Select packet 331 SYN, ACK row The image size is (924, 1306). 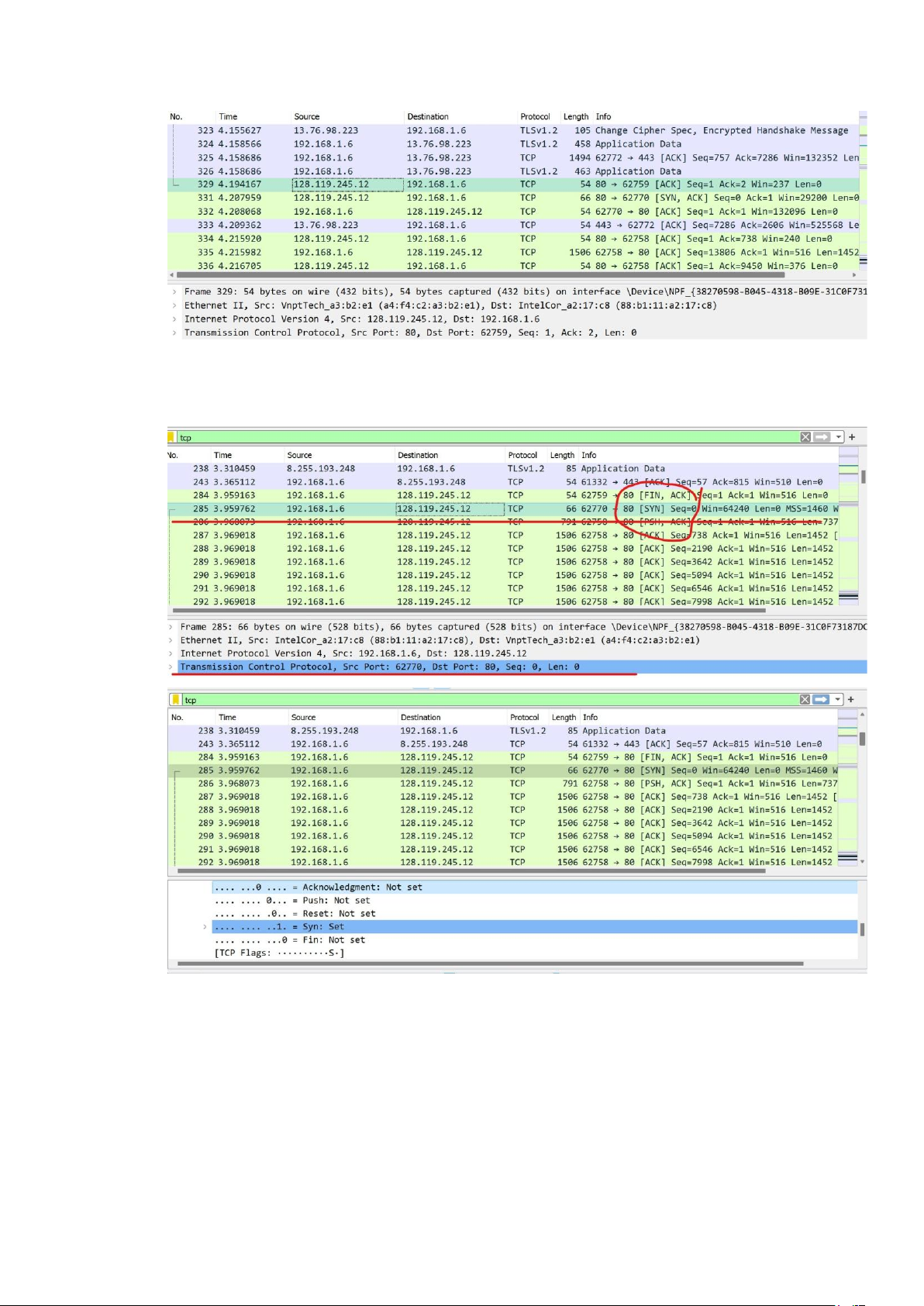[513, 198]
